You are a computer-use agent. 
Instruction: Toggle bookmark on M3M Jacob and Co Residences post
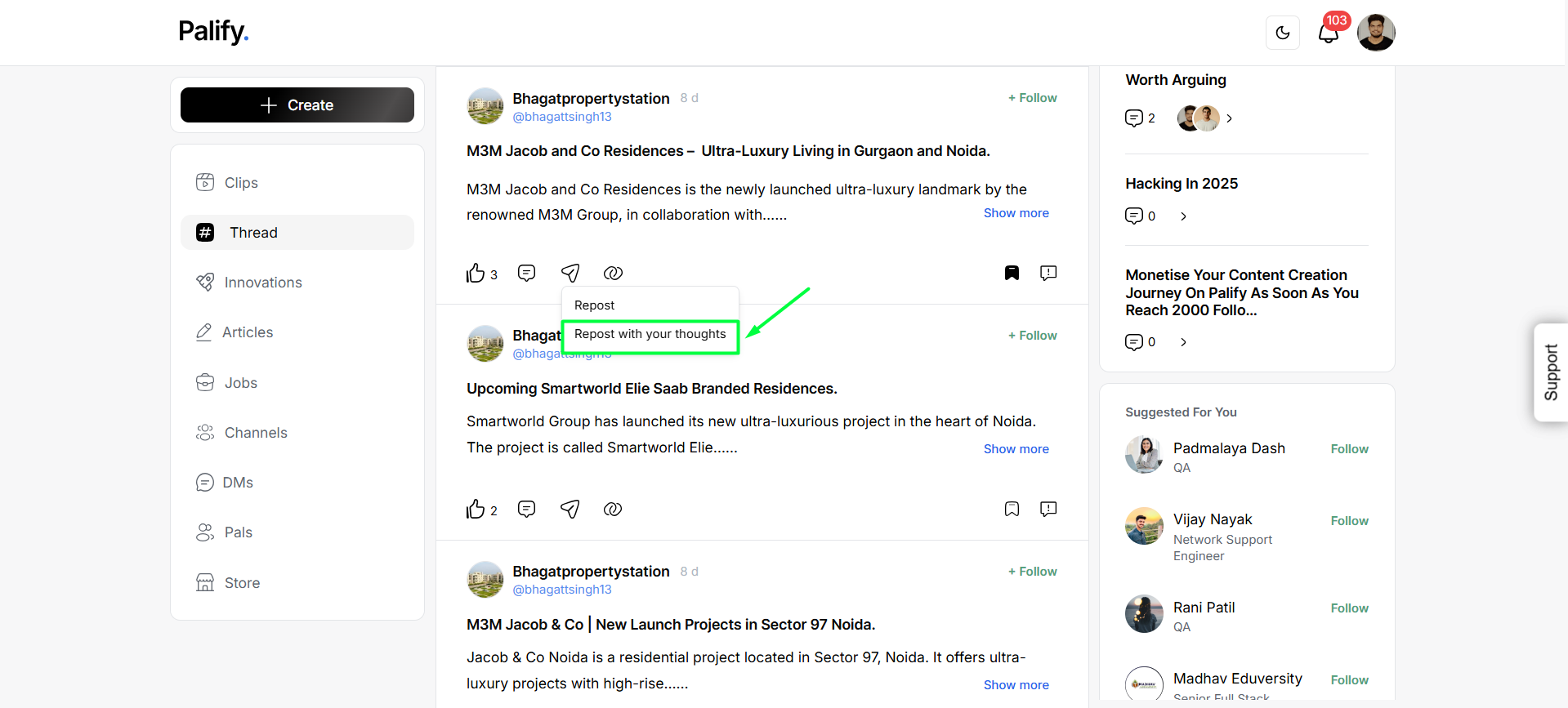[x=1012, y=273]
